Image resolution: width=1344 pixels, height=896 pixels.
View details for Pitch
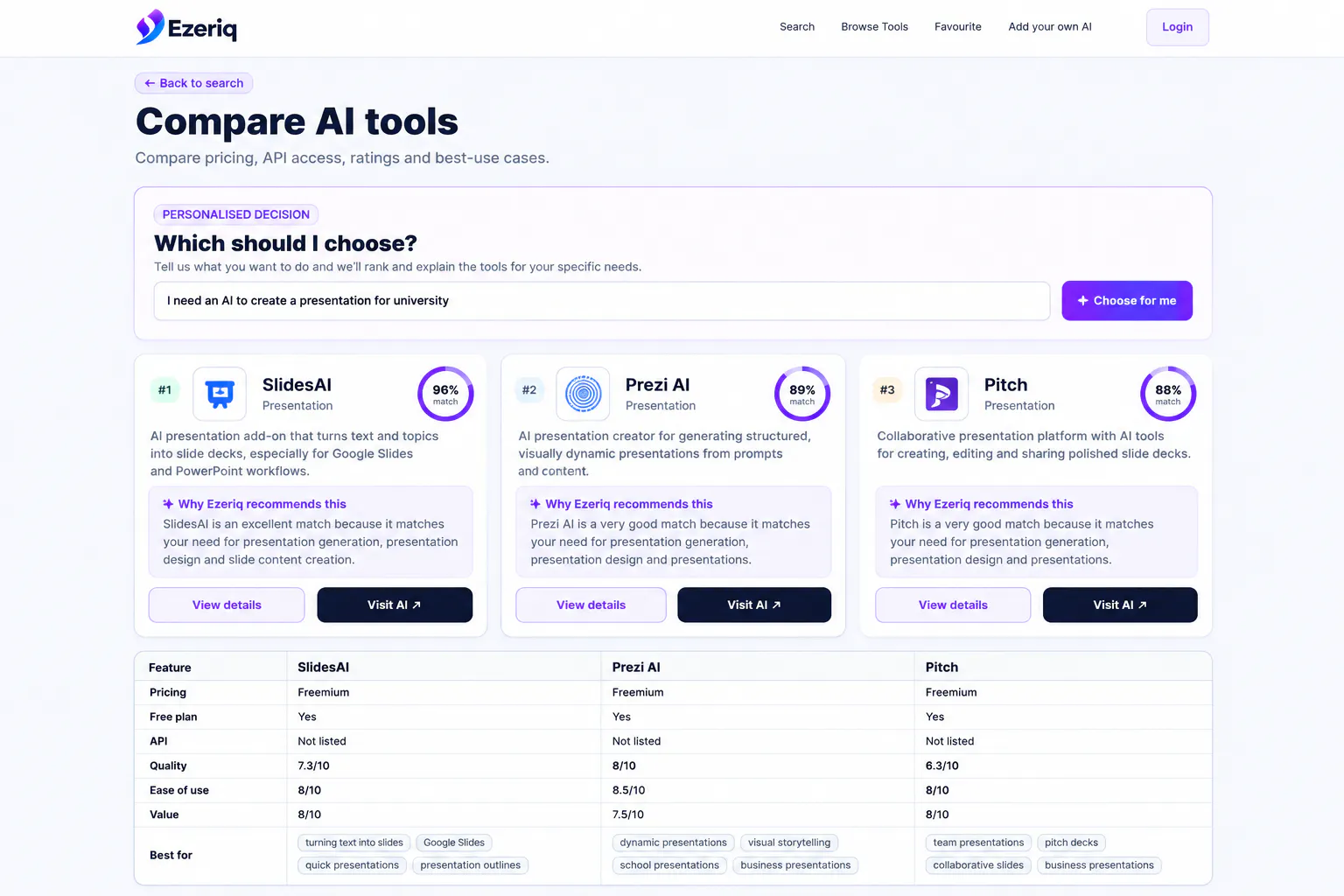(x=953, y=605)
